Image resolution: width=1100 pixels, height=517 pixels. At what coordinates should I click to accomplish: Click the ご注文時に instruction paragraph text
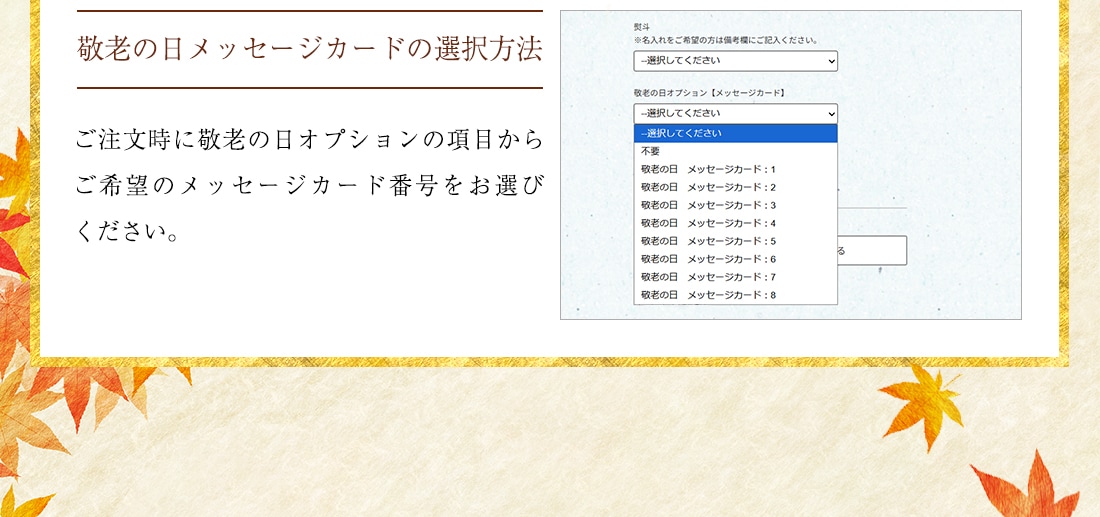click(x=310, y=185)
